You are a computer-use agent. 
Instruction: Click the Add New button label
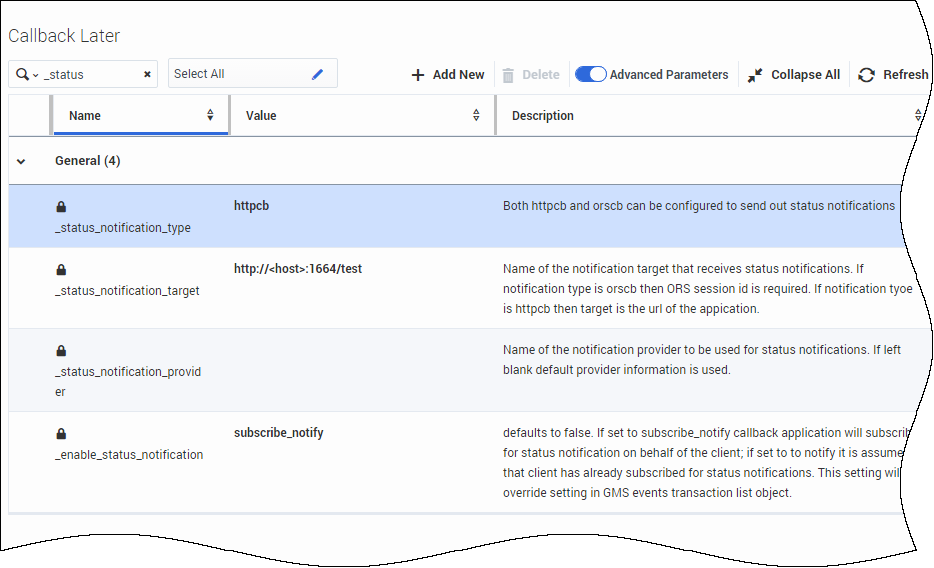pos(458,75)
